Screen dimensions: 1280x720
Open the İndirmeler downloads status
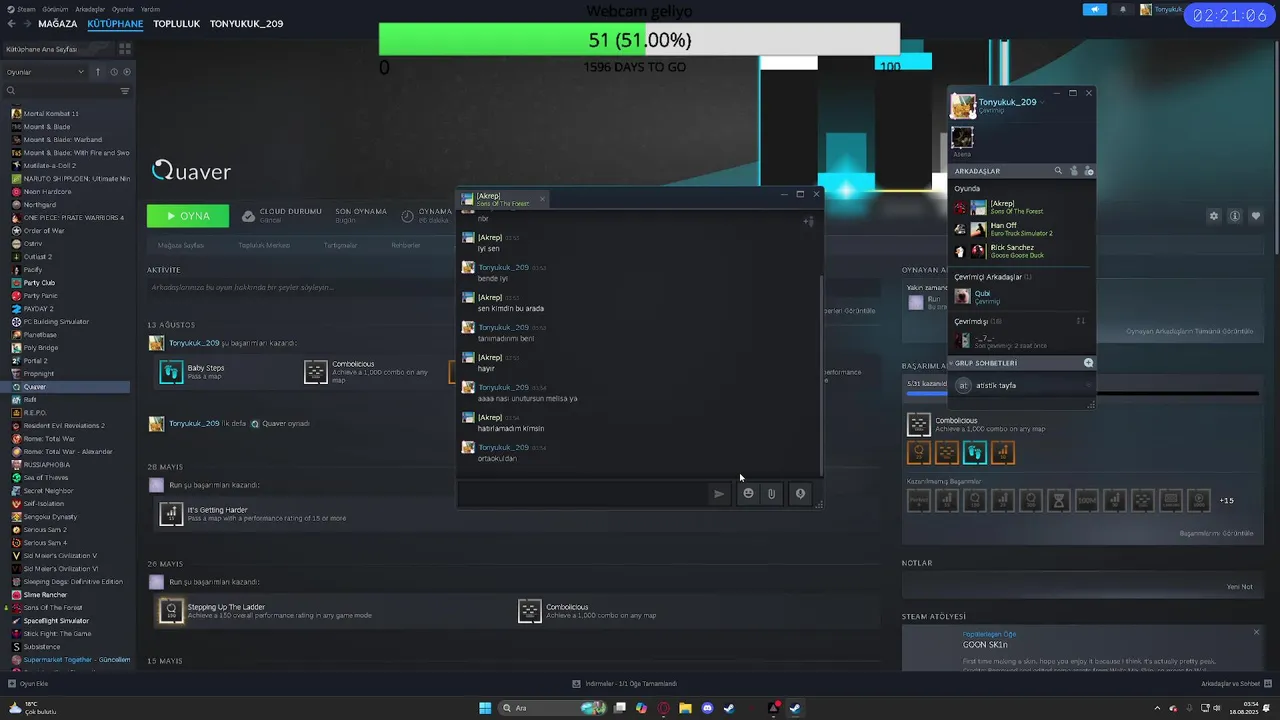[x=625, y=684]
